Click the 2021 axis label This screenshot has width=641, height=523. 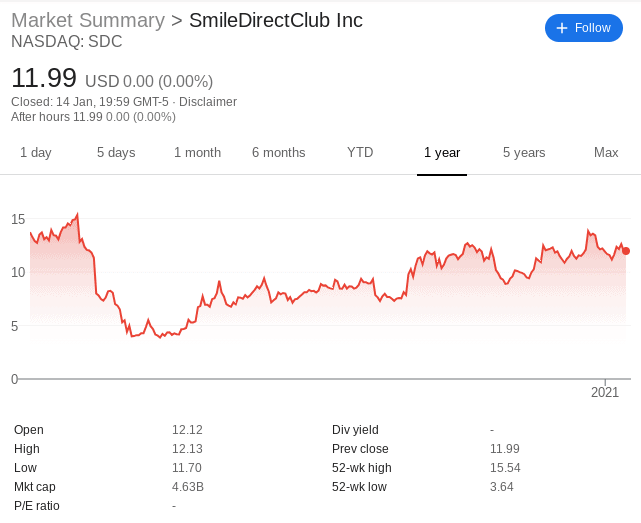tap(605, 393)
